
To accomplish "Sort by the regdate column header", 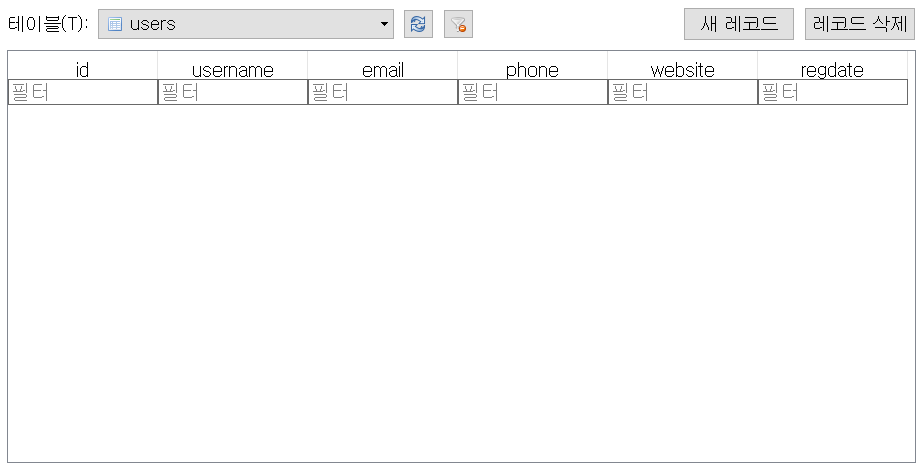I will coord(832,66).
